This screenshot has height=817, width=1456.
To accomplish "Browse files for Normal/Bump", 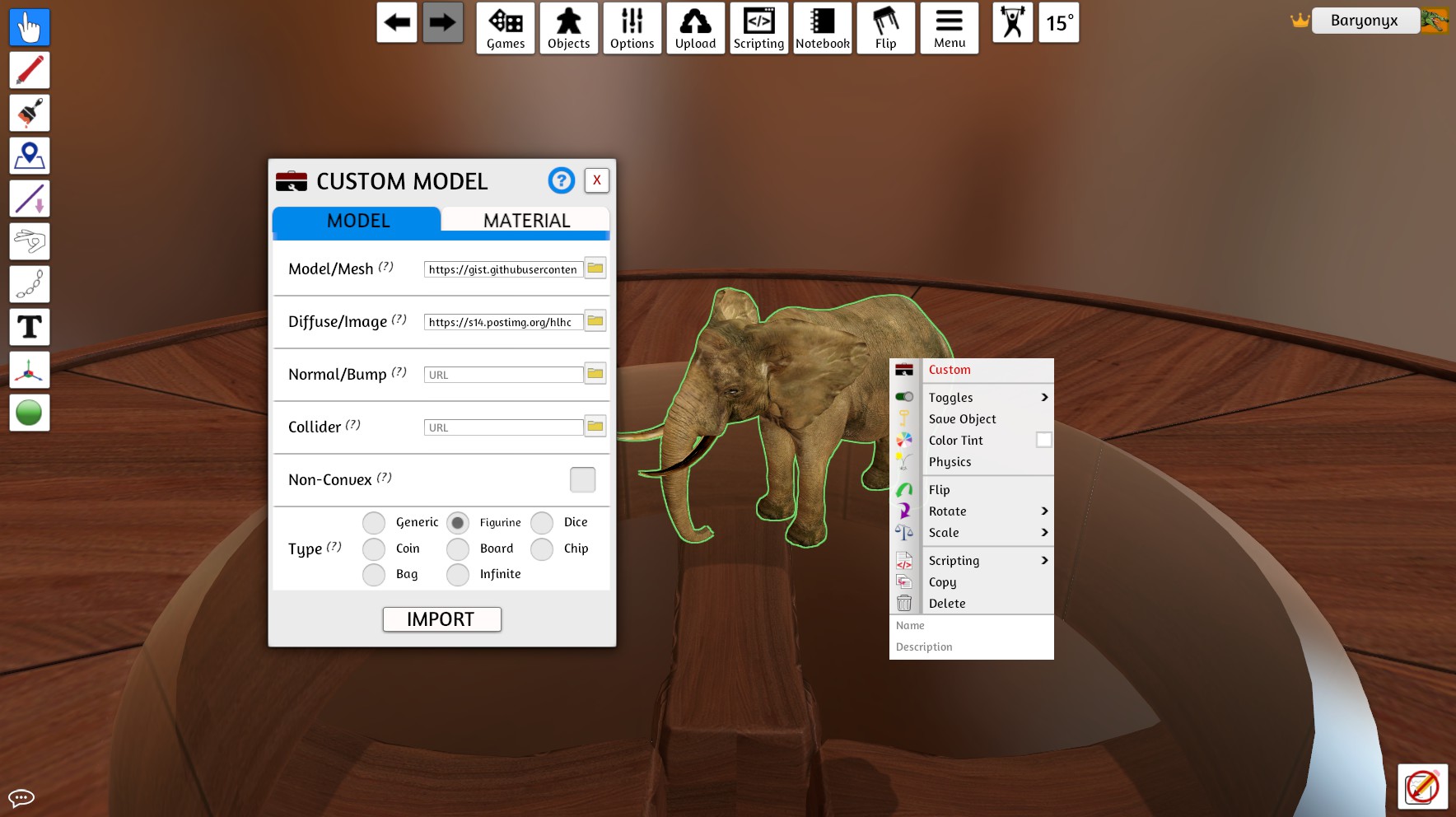I will [x=595, y=374].
